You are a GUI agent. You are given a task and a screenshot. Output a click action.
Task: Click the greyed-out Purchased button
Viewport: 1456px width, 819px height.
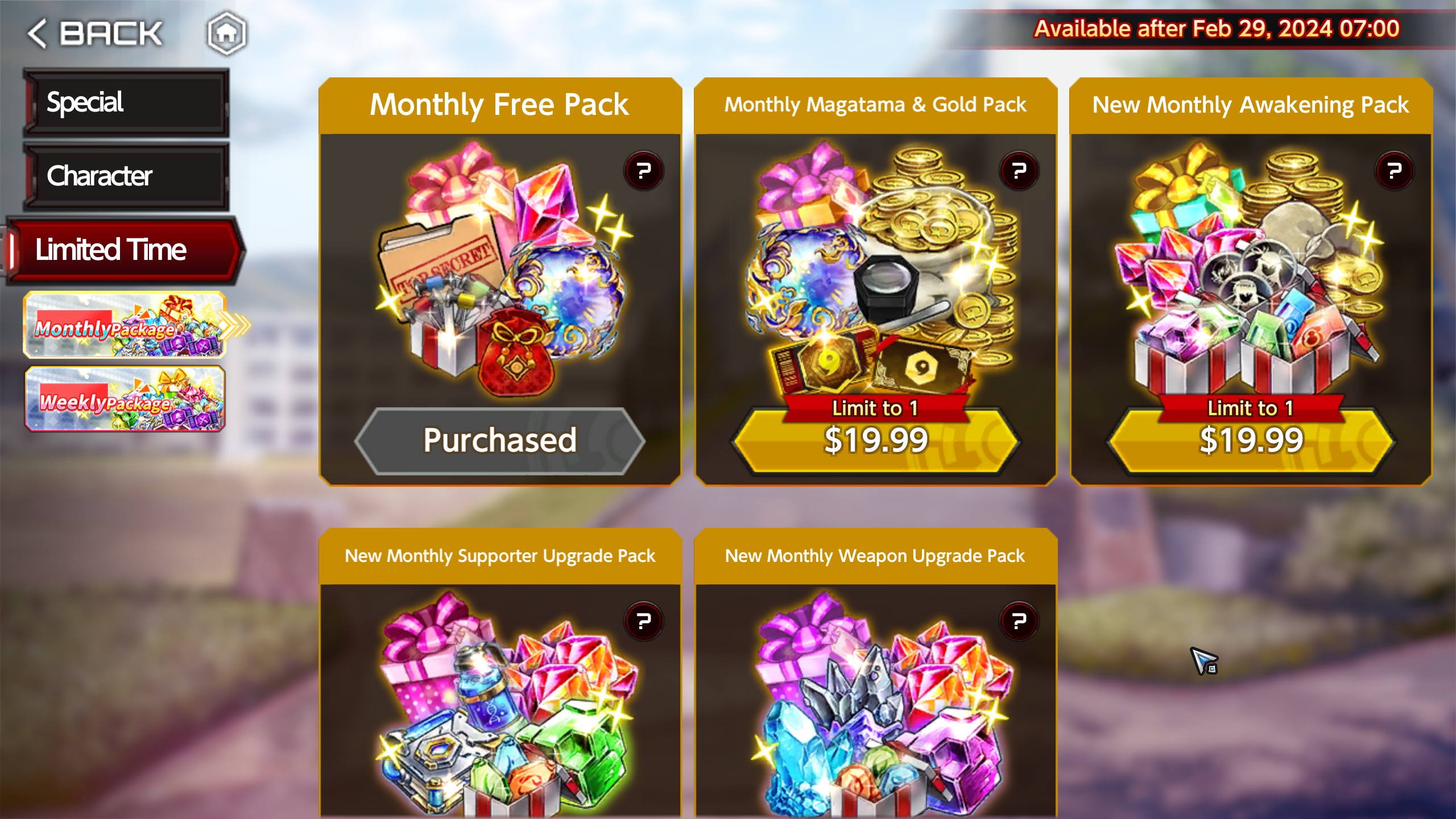point(500,441)
